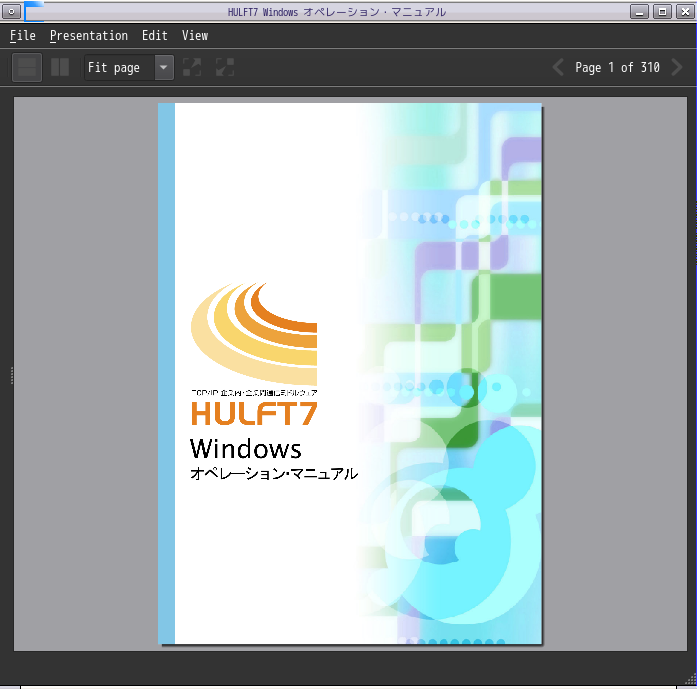The image size is (697, 689).
Task: Select single page layout icon
Action: click(27, 68)
